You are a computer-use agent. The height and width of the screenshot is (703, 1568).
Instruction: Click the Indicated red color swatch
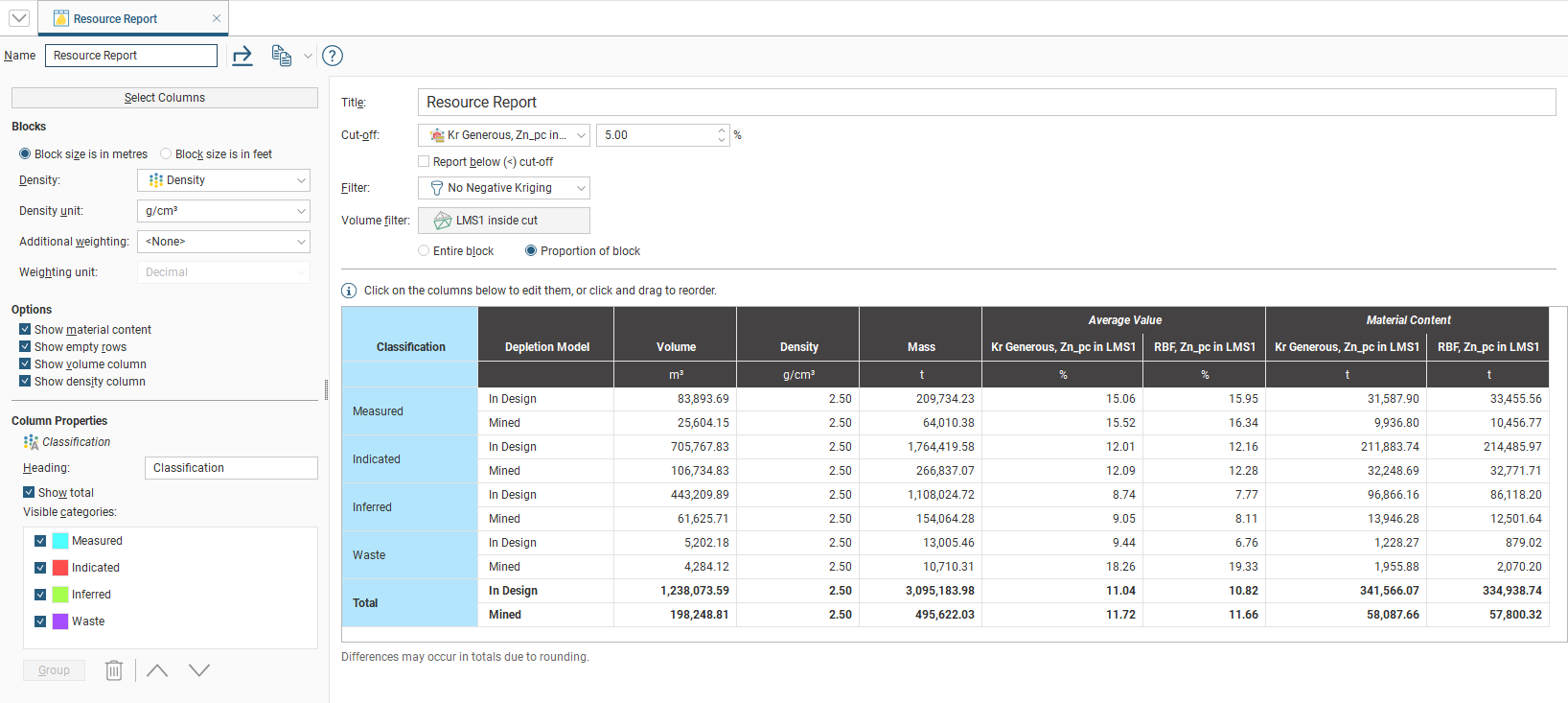[60, 568]
